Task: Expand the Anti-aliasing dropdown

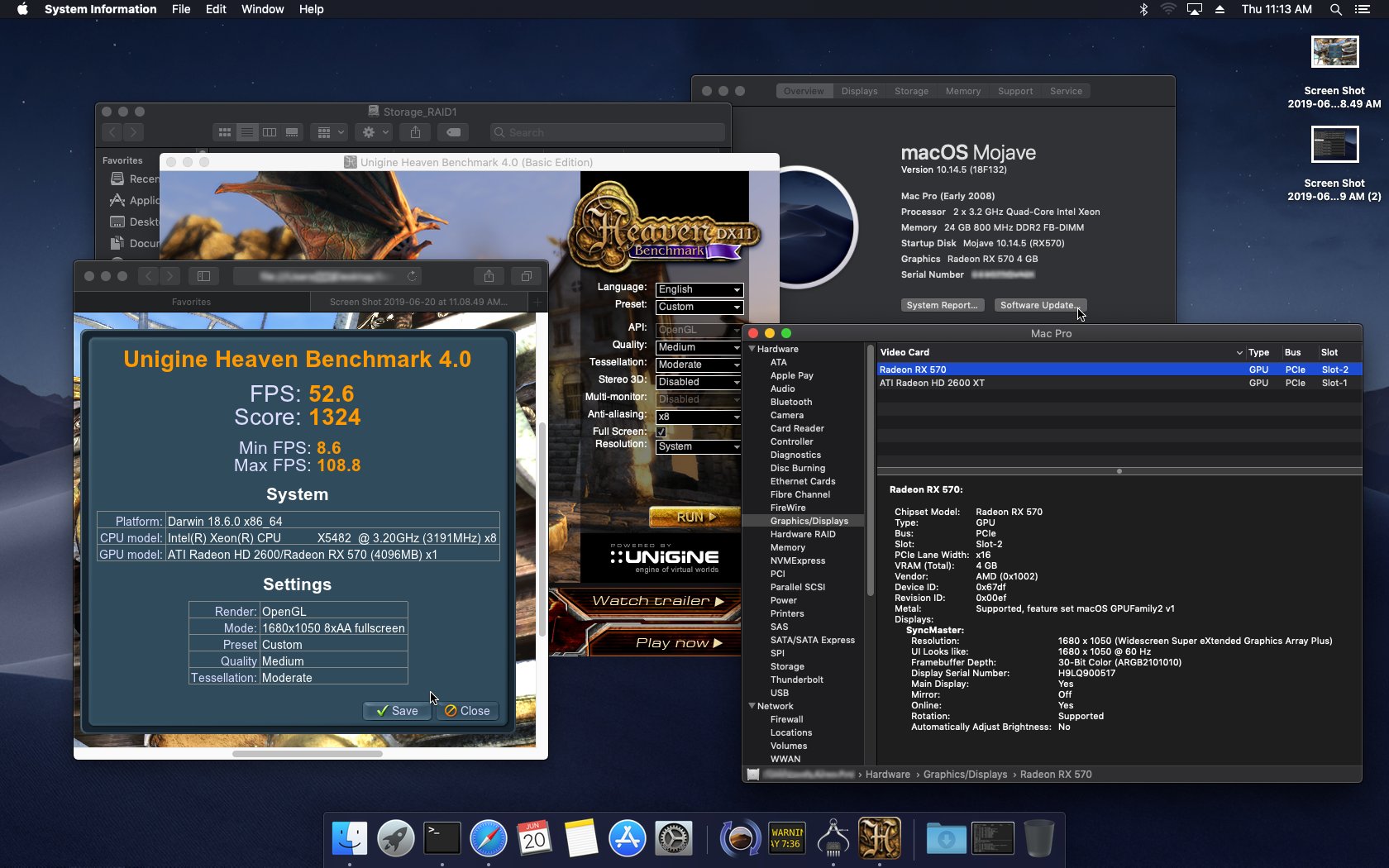Action: point(699,417)
